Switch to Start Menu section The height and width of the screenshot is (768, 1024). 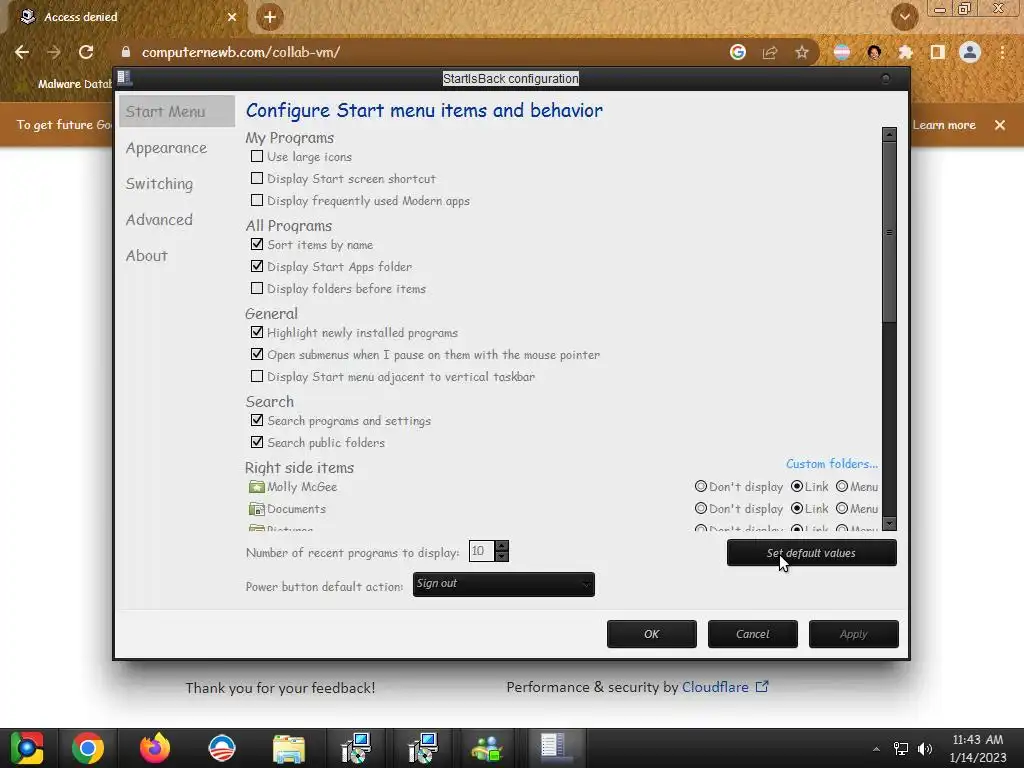click(176, 112)
